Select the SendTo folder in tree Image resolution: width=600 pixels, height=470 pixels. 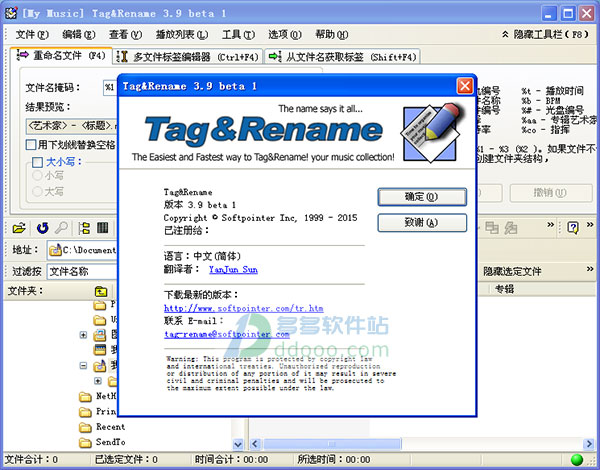111,442
